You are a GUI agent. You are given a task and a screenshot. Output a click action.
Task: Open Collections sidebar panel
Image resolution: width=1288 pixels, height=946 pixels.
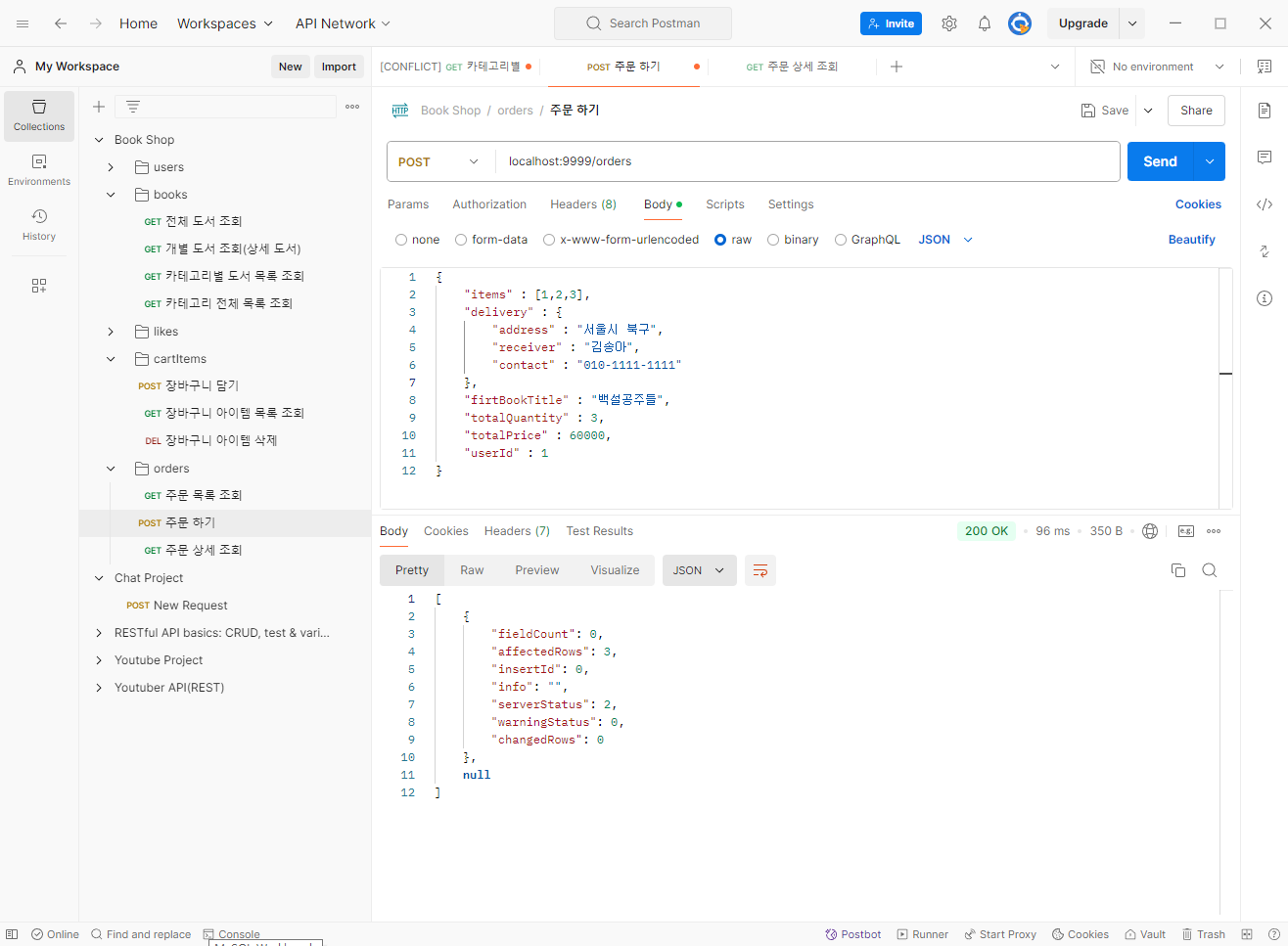pos(39,116)
